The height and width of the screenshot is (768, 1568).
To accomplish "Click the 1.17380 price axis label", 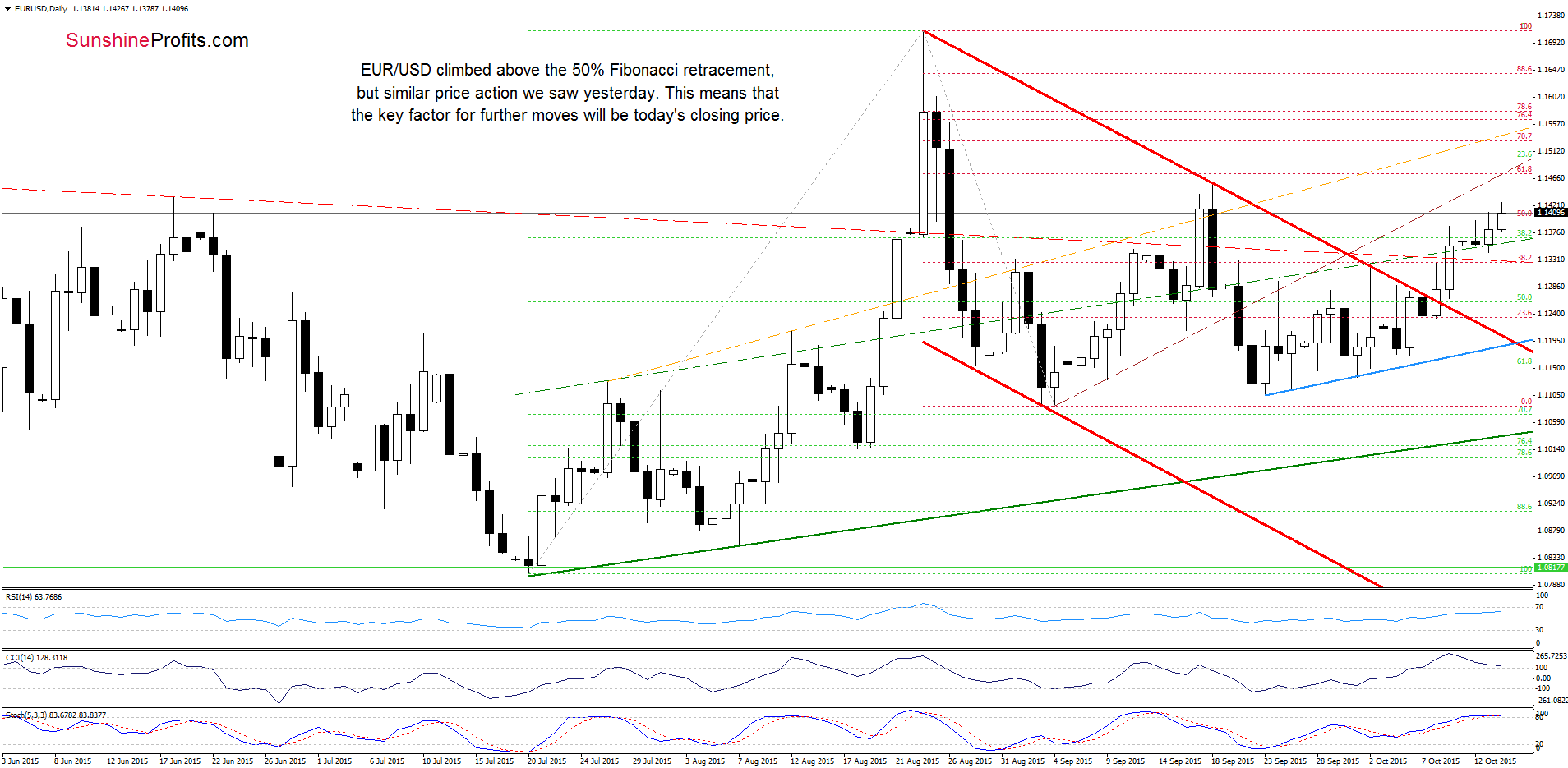I will tap(1552, 16).
